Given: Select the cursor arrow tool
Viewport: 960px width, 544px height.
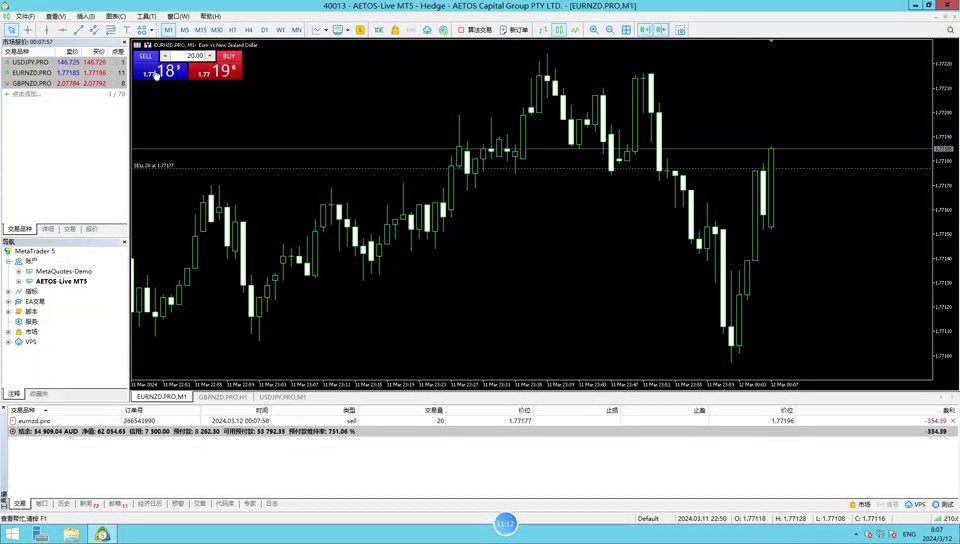Looking at the screenshot, I should (11, 30).
